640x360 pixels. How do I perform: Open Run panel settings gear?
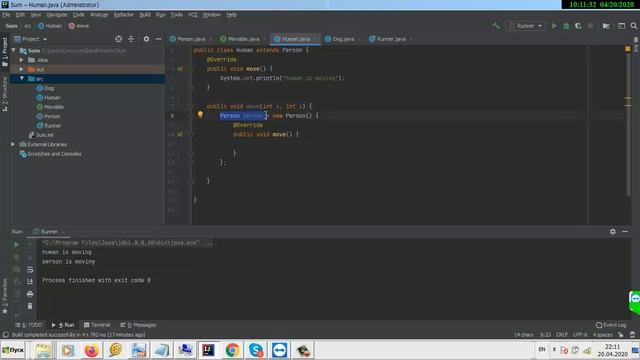[613, 231]
